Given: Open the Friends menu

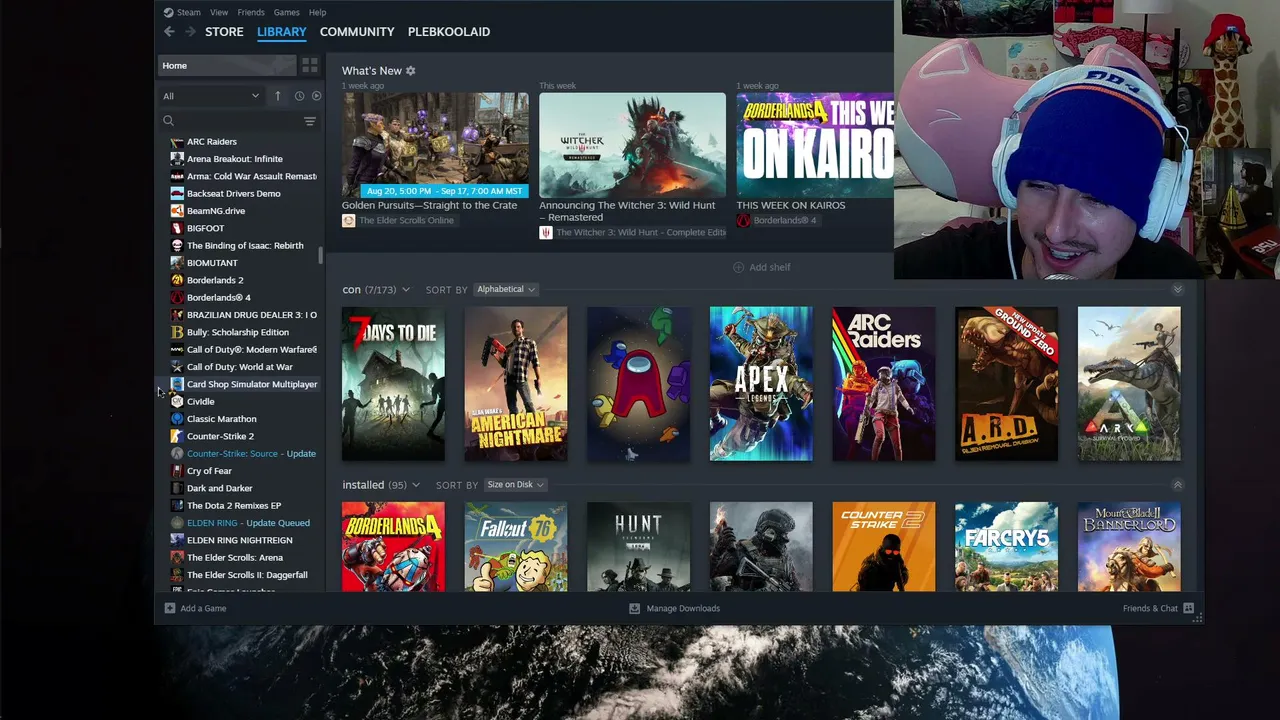Looking at the screenshot, I should (251, 13).
